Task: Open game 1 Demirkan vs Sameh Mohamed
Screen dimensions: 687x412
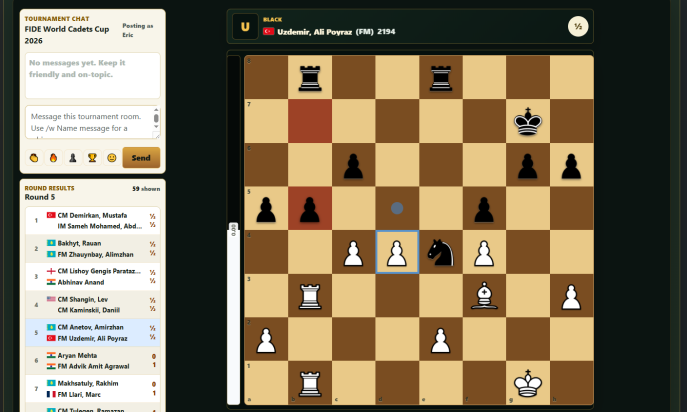Action: coord(92,221)
